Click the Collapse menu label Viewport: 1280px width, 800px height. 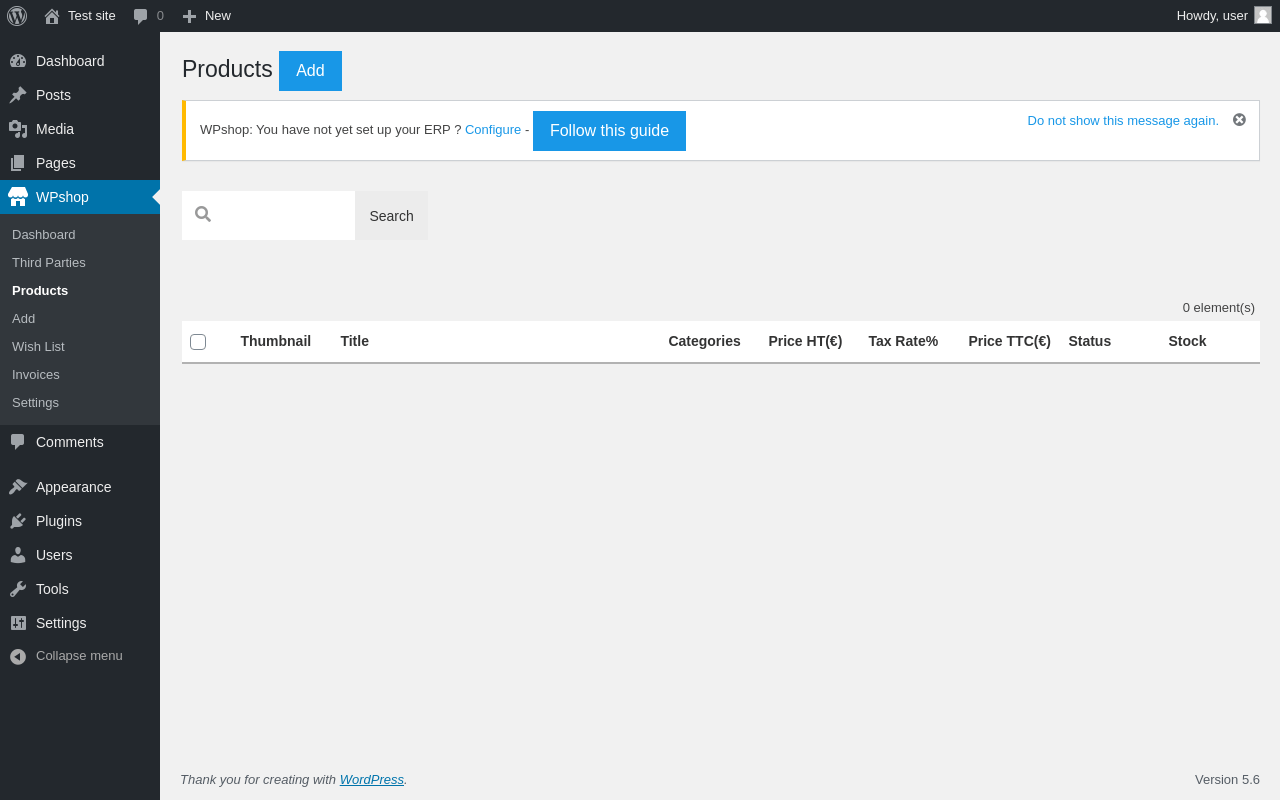tap(79, 656)
